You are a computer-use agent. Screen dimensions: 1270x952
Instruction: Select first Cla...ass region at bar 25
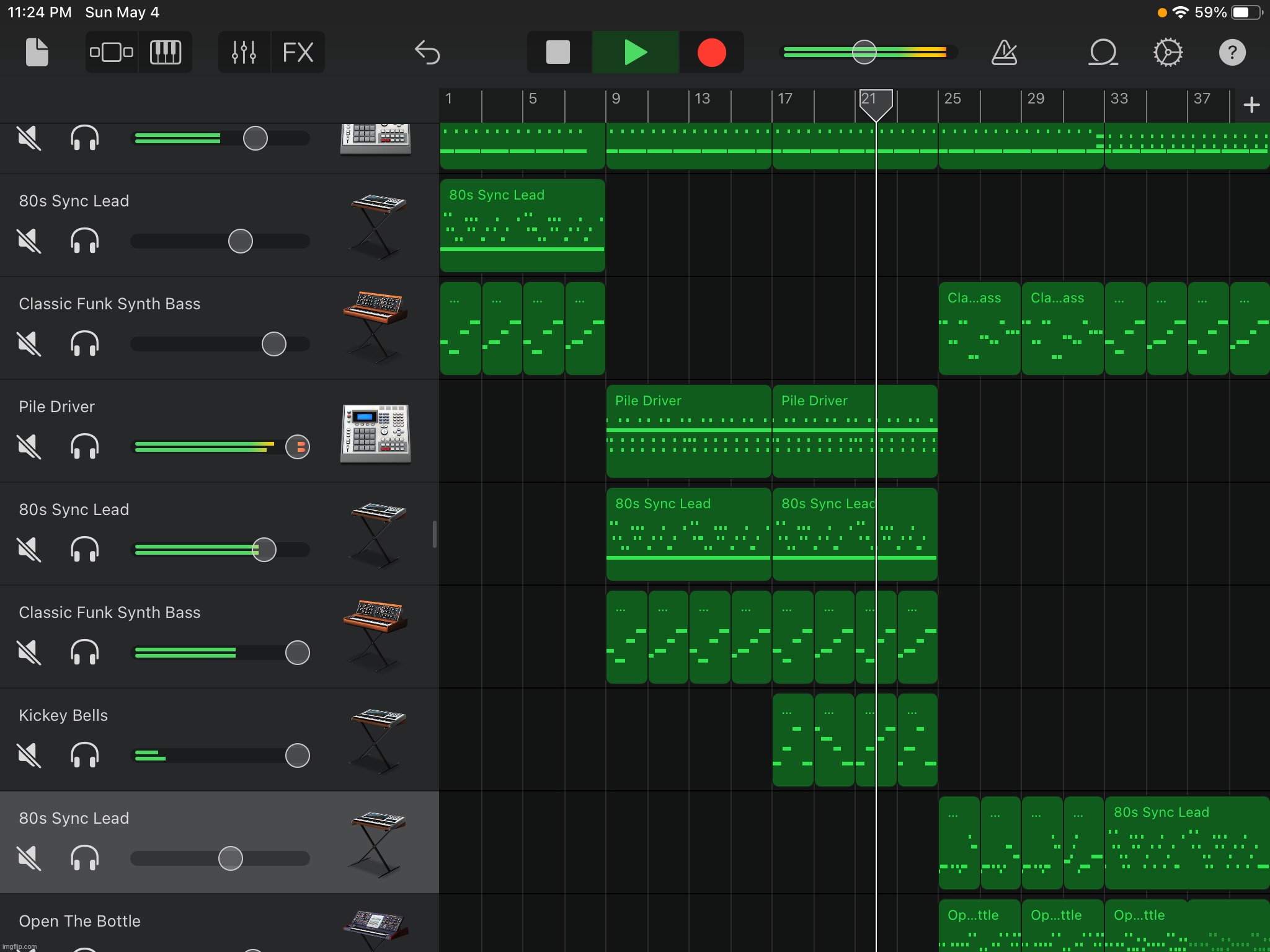click(x=979, y=328)
